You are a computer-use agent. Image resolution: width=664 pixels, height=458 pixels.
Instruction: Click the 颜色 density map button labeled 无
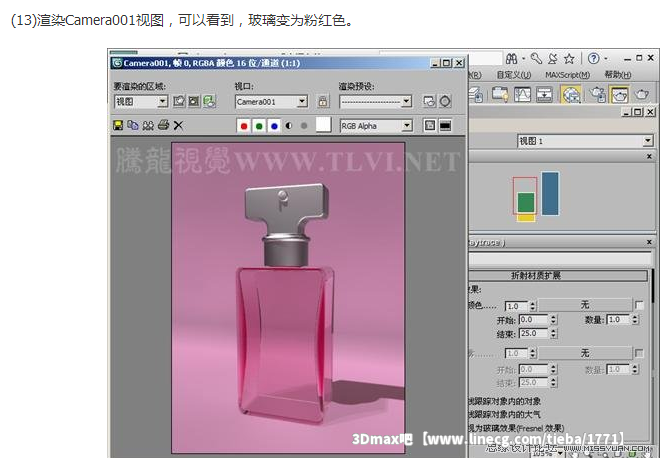[x=585, y=305]
